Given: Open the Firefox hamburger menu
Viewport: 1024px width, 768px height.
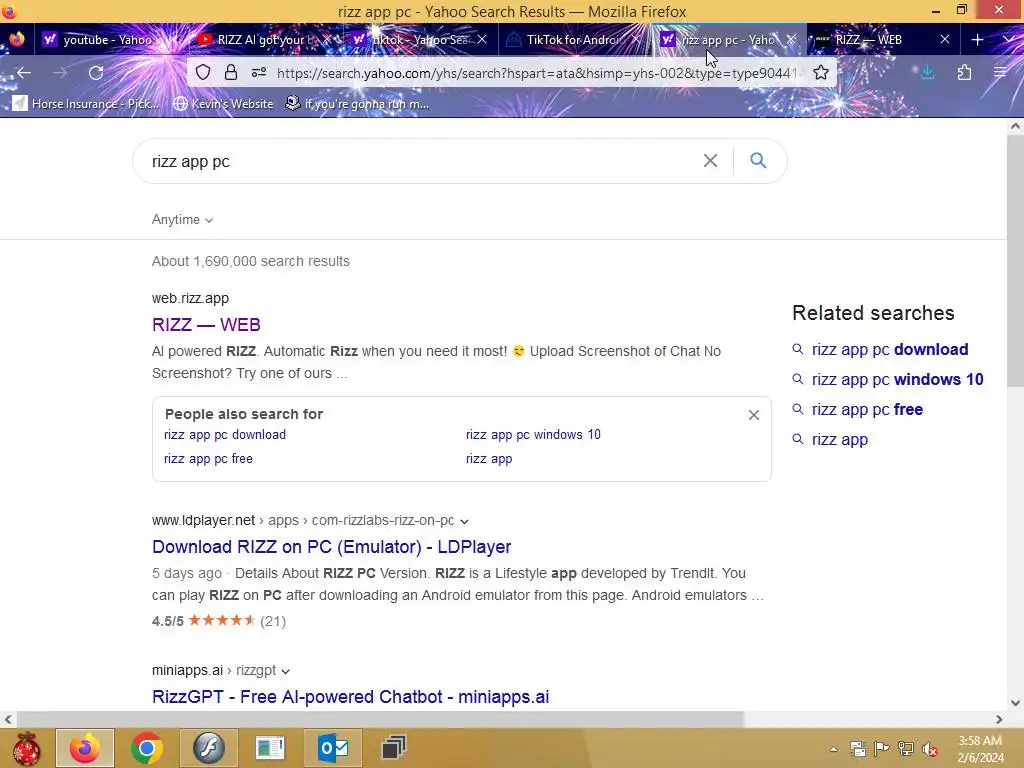Looking at the screenshot, I should [x=1000, y=72].
